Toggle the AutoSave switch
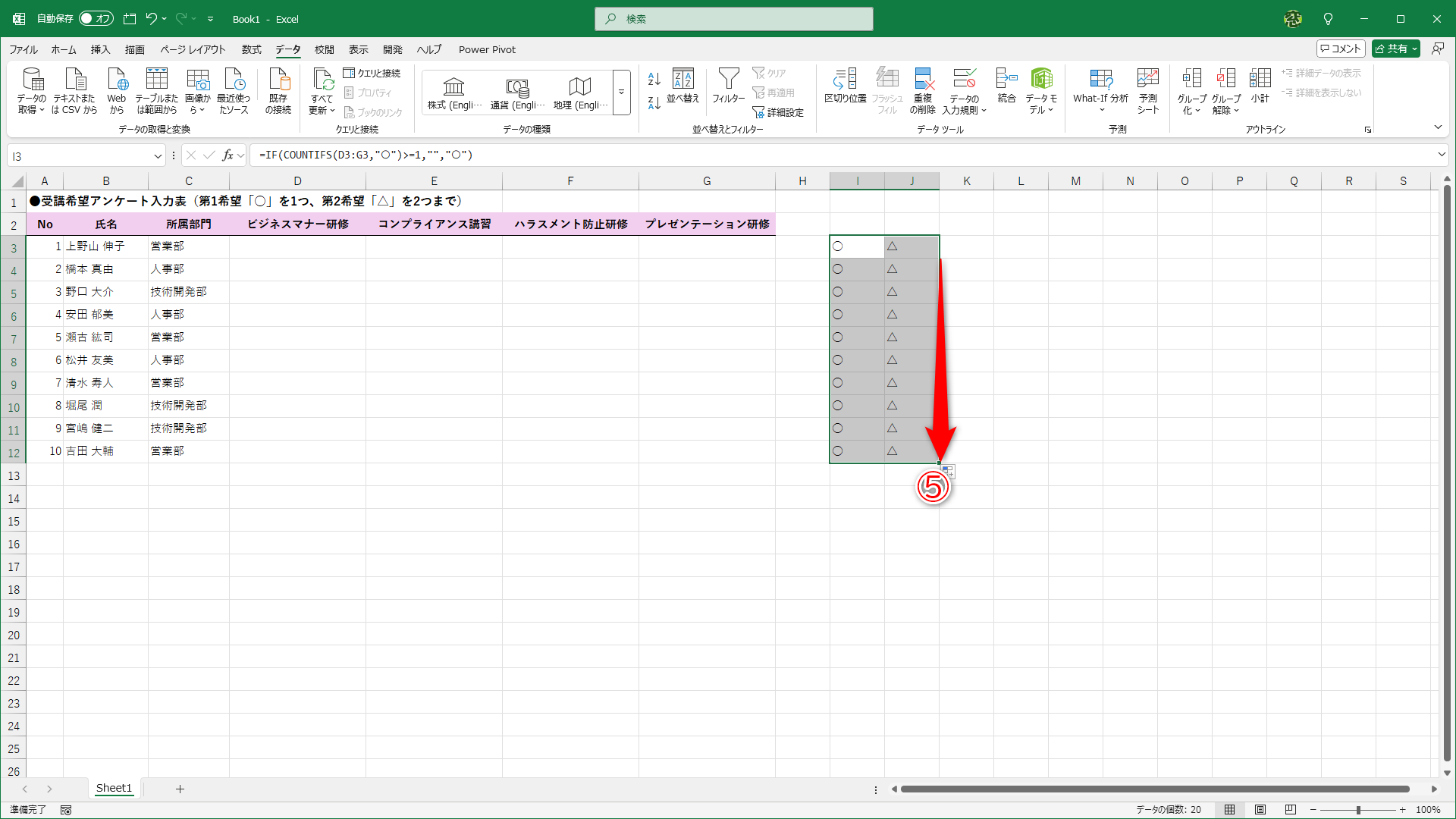Screen dimensions: 1456x819 click(96, 19)
